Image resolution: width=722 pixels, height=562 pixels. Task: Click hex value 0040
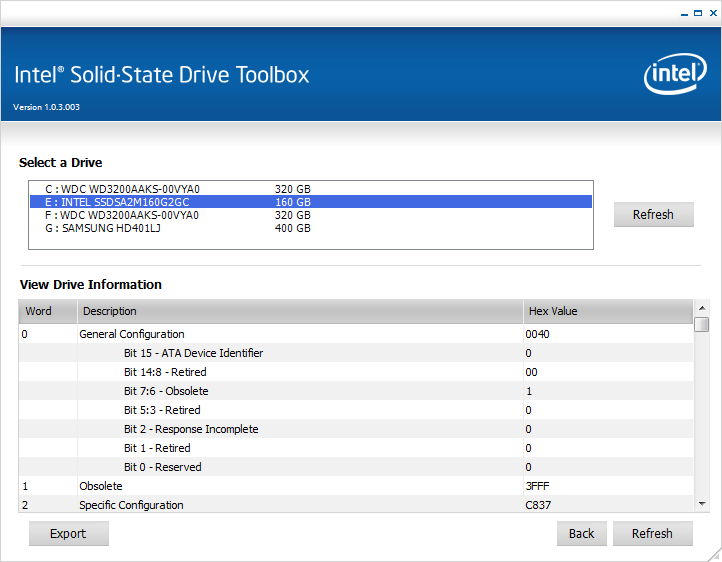537,334
